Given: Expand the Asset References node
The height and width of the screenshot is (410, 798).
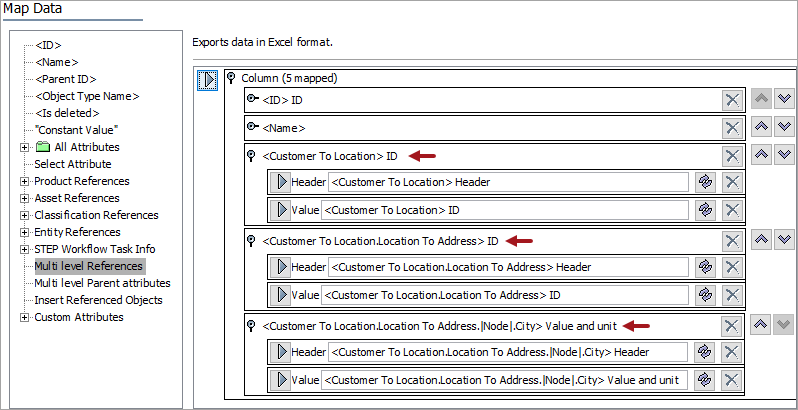Looking at the screenshot, I should 24,198.
